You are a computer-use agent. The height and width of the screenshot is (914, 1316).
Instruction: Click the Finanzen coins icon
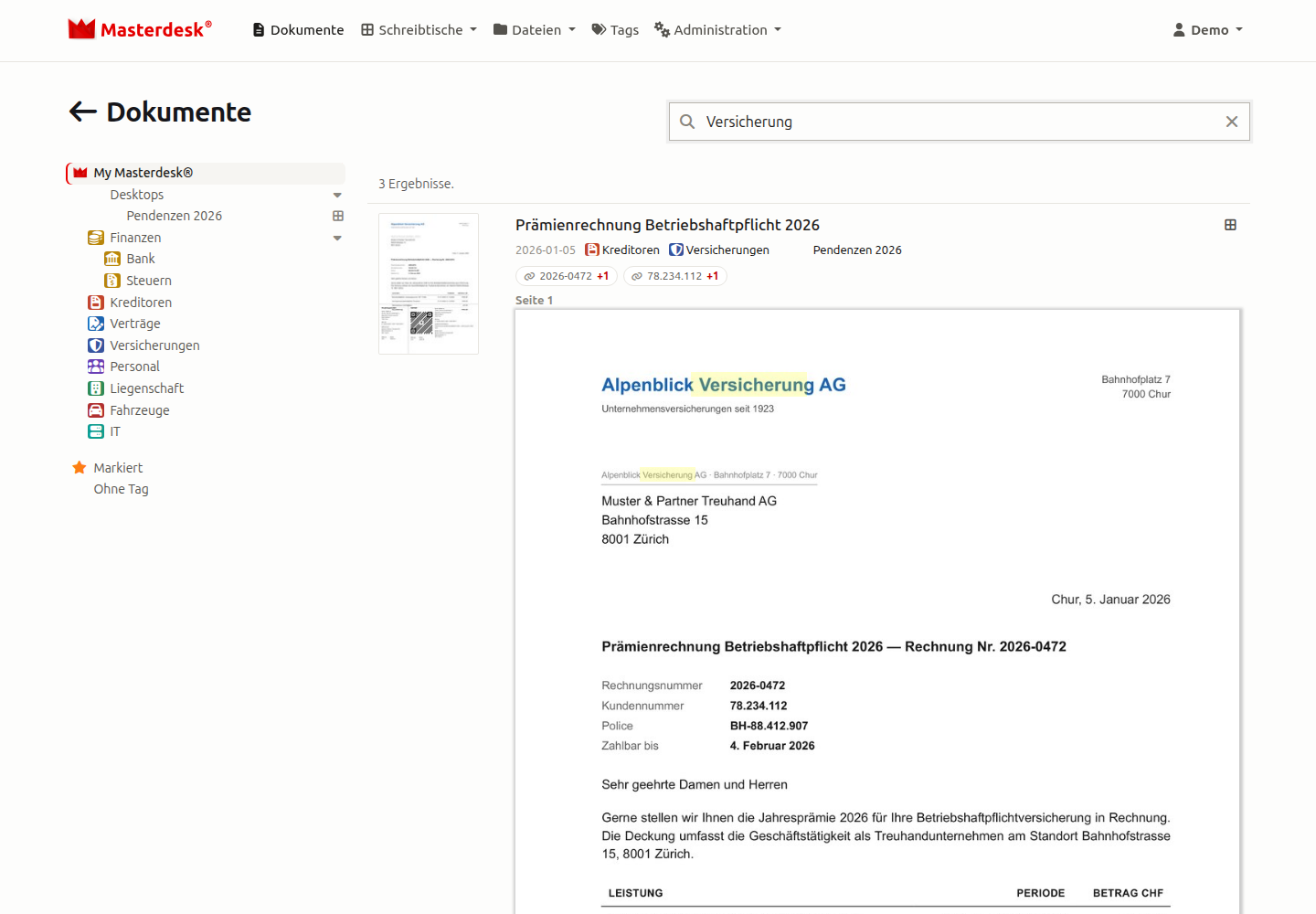click(96, 238)
